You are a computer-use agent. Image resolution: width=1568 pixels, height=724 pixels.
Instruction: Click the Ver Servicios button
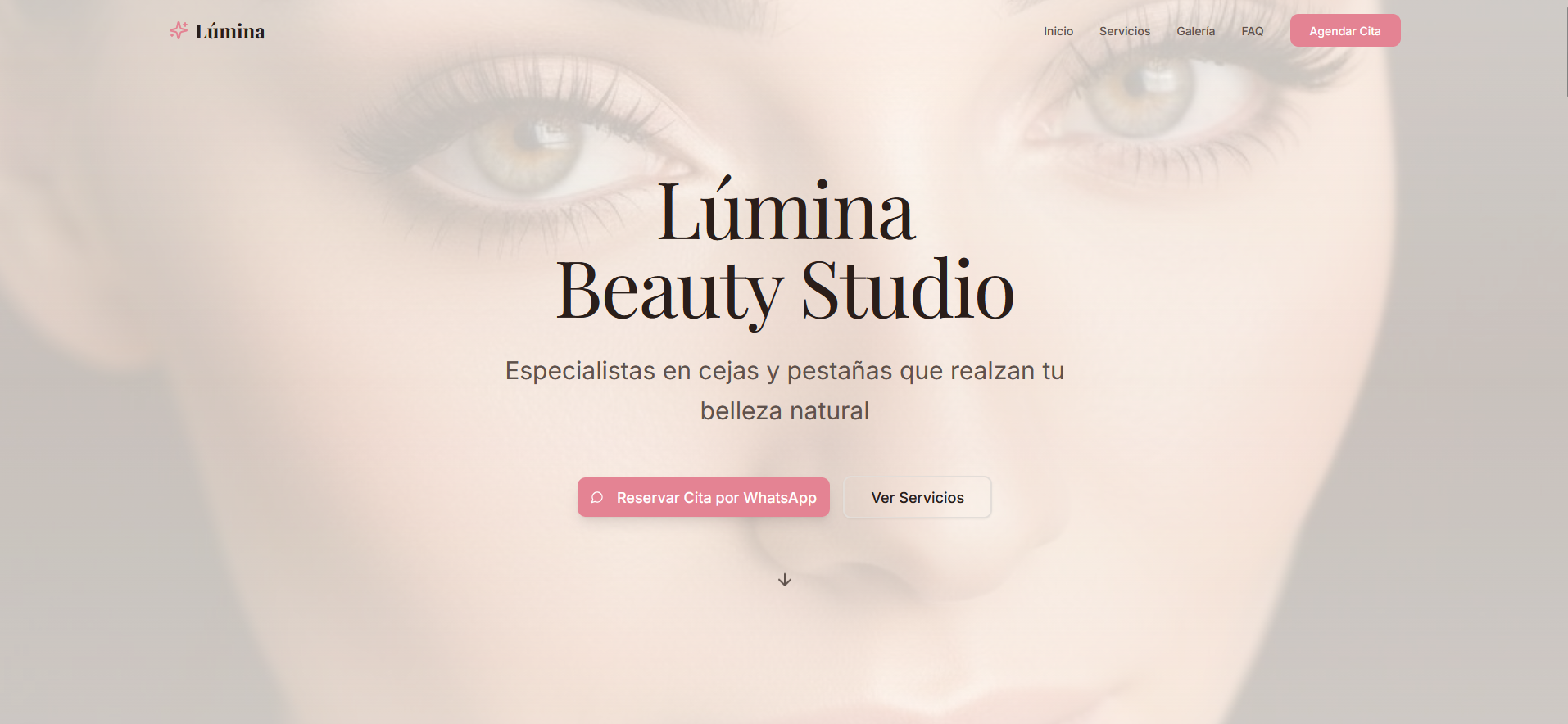(918, 497)
